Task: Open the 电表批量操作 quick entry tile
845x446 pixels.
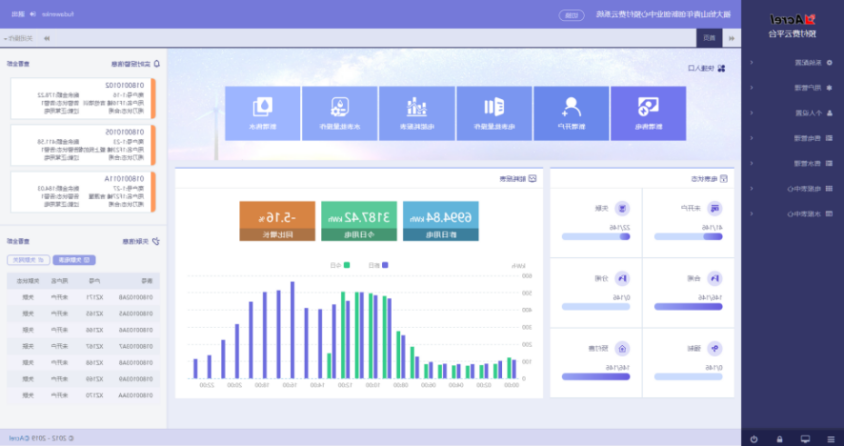Action: (494, 114)
